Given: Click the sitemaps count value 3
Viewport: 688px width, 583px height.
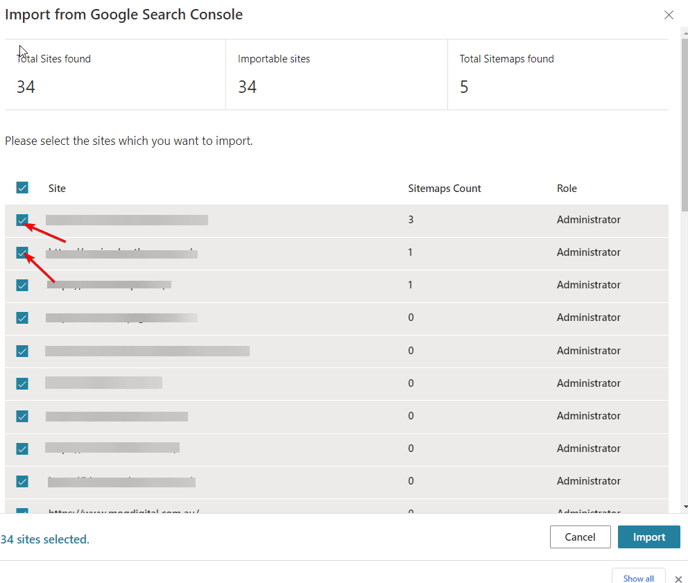Looking at the screenshot, I should pos(411,219).
